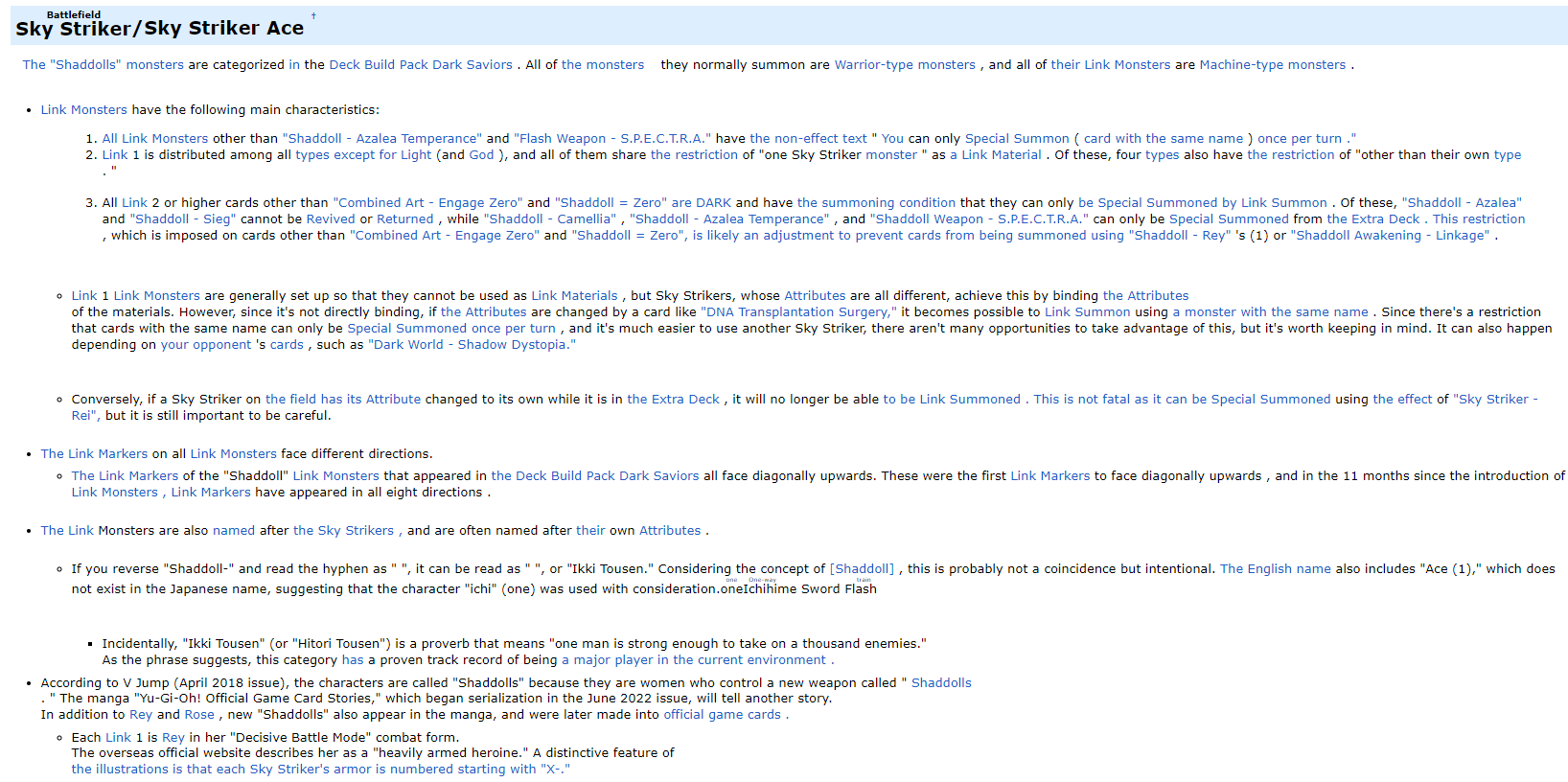The width and height of the screenshot is (1568, 782).
Task: Select heading text 'Sky Striker/Sky Striker Ace'
Action: click(160, 29)
